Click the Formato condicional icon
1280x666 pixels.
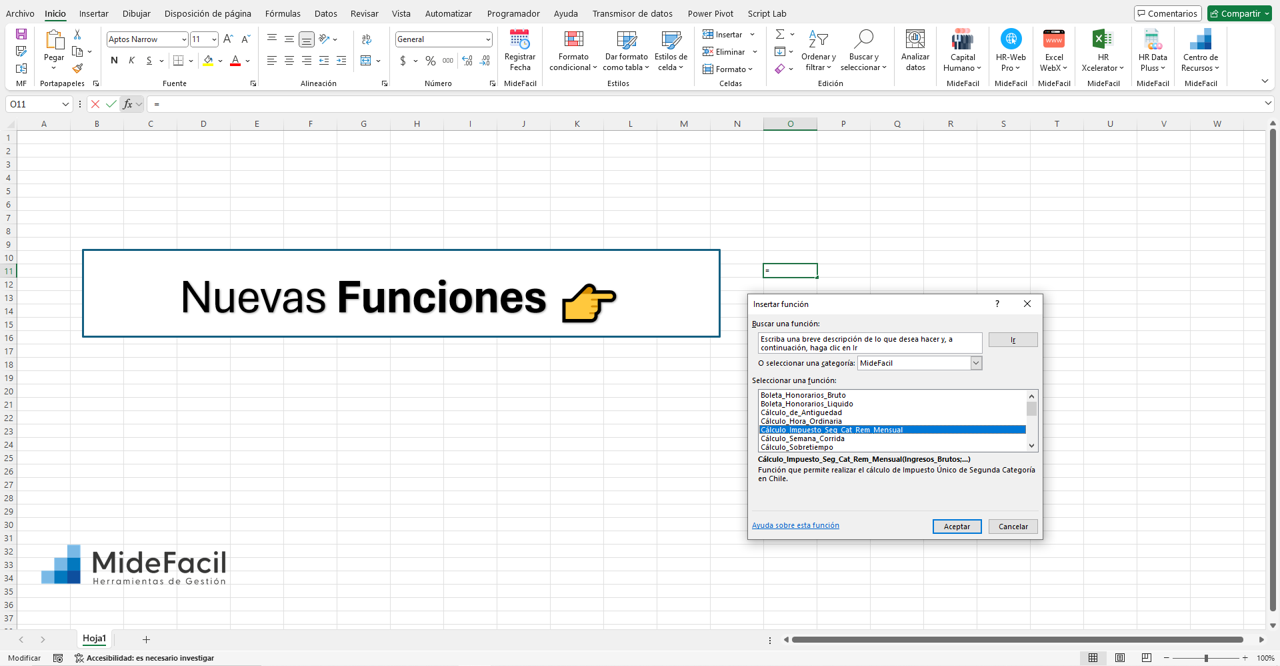[572, 52]
